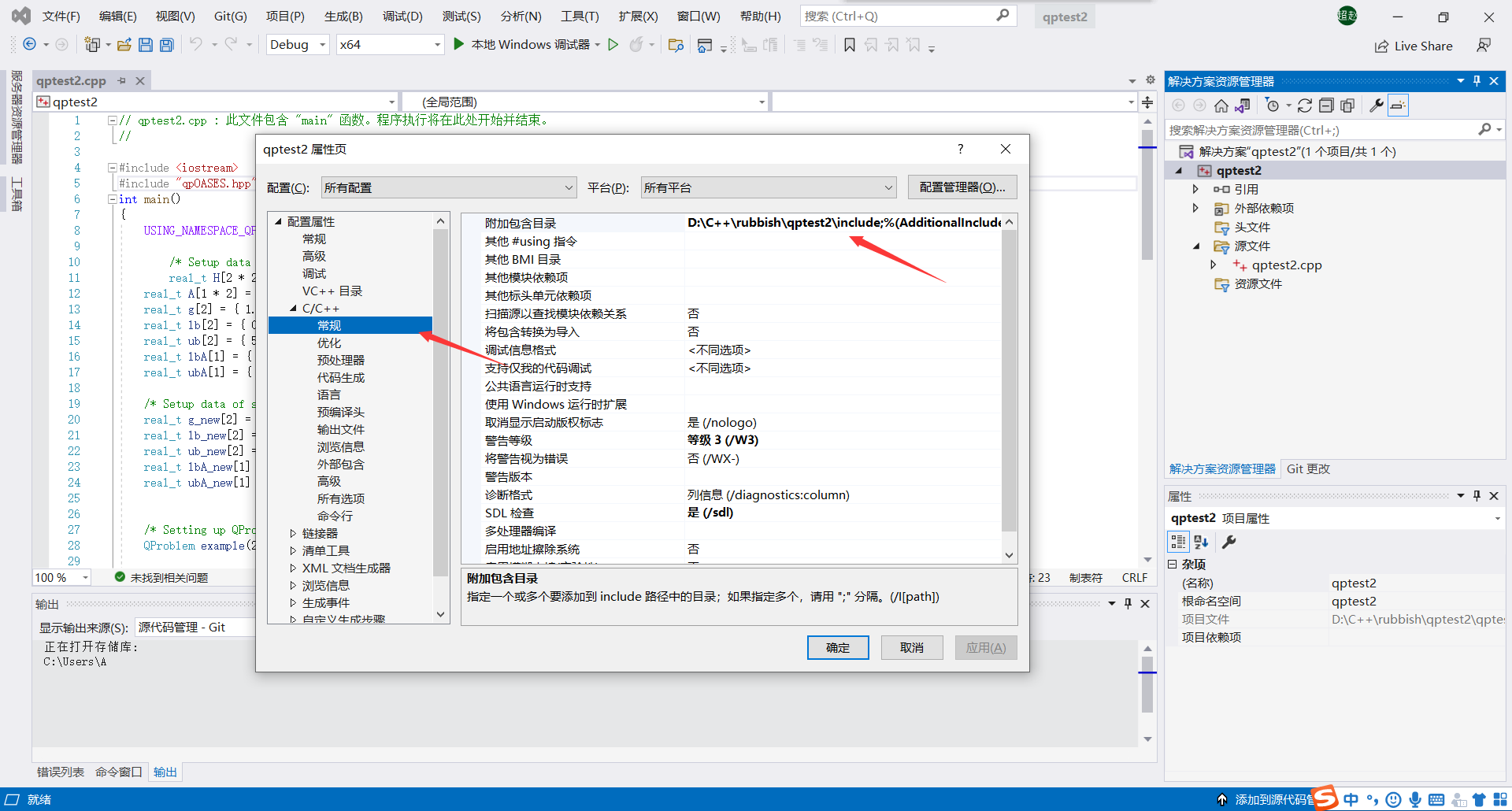Open the 文件(F) menu
The image size is (1512, 811).
coord(61,16)
